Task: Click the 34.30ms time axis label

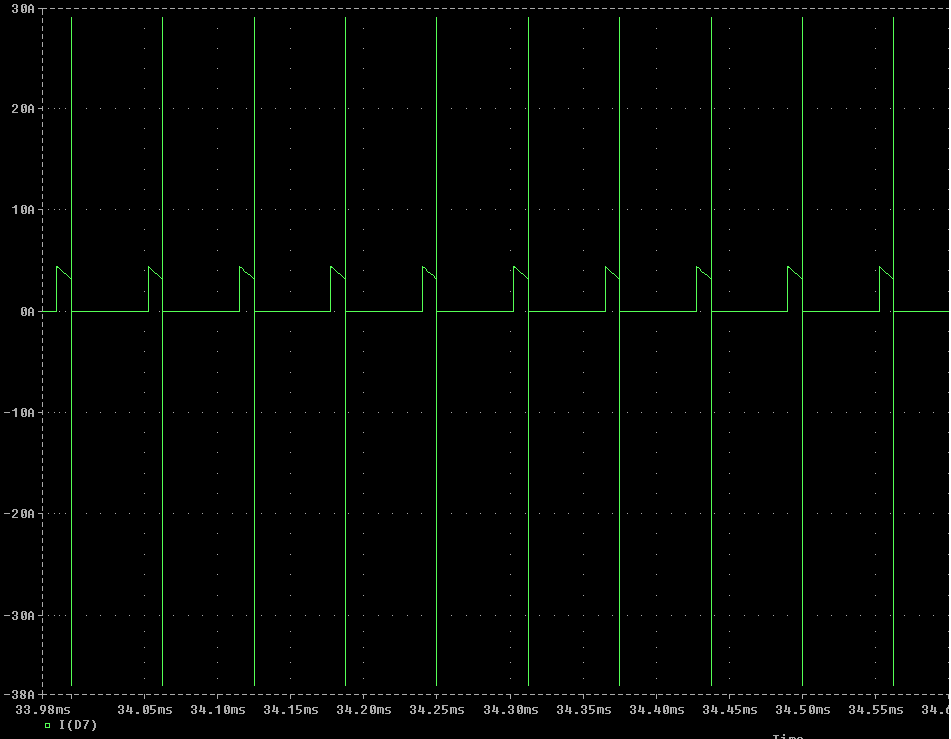Action: (511, 709)
